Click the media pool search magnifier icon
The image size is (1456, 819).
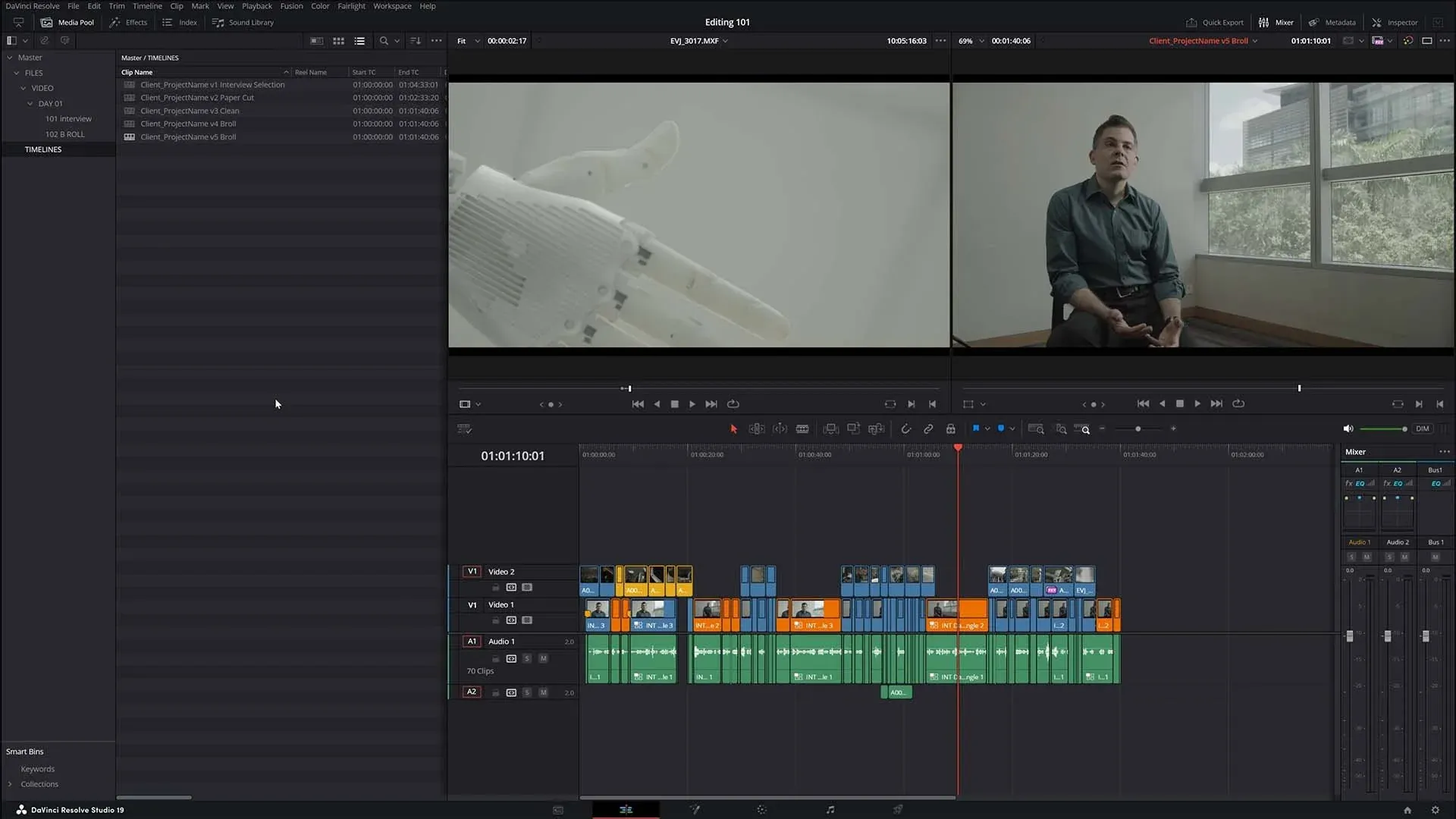(x=384, y=41)
